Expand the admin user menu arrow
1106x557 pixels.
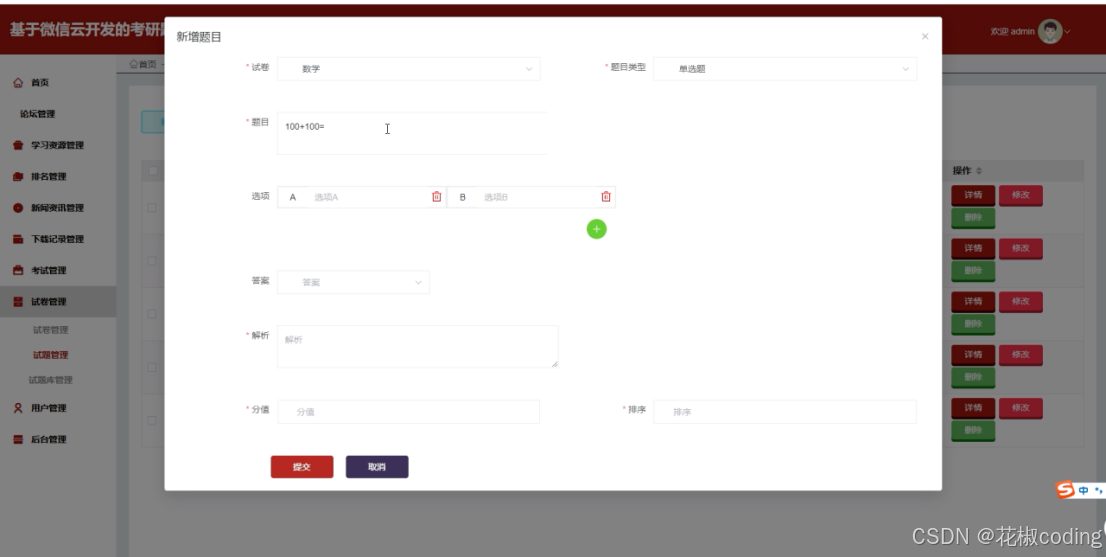tap(1068, 31)
